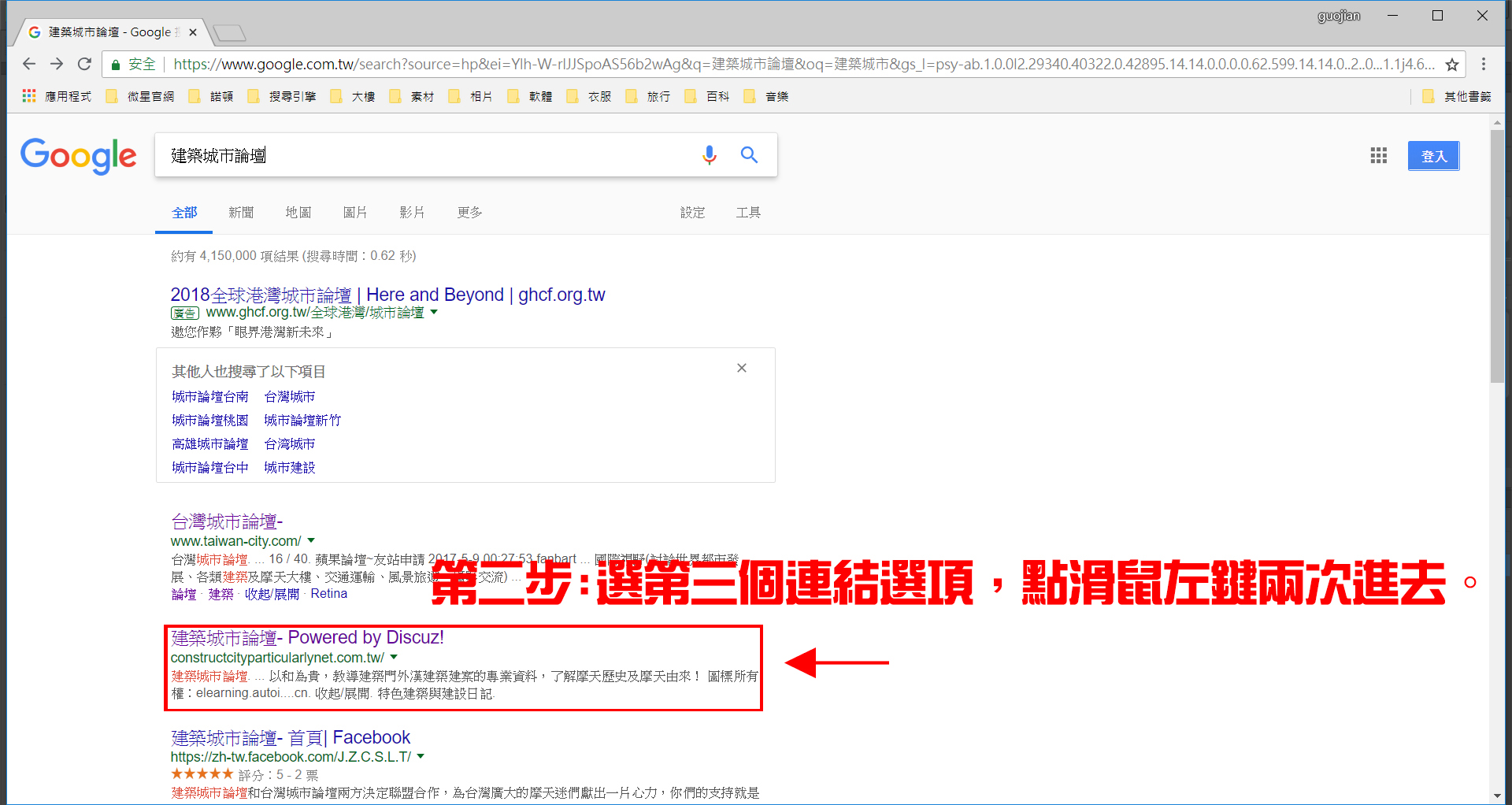Bookmark this page with the star icon
The image size is (1512, 805).
coord(1452,65)
